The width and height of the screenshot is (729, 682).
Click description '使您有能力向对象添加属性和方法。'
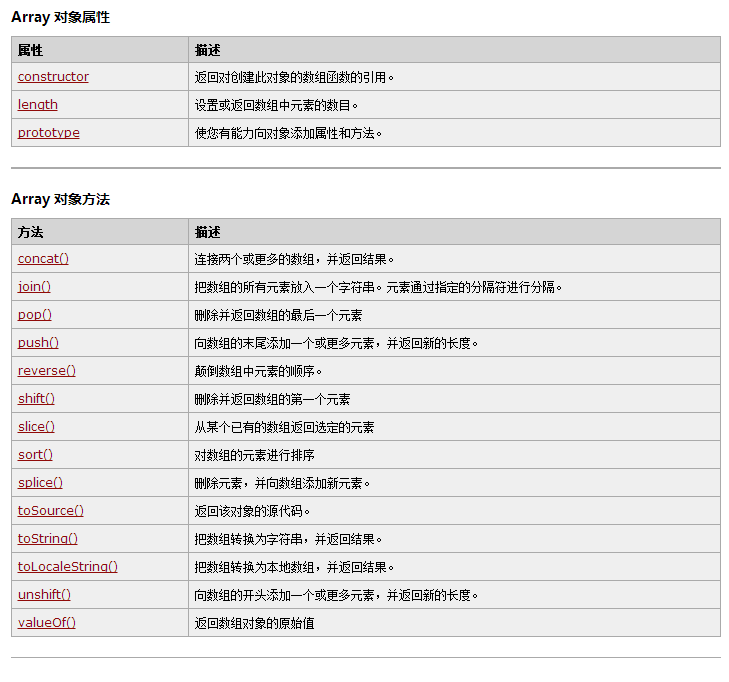pyautogui.click(x=288, y=133)
